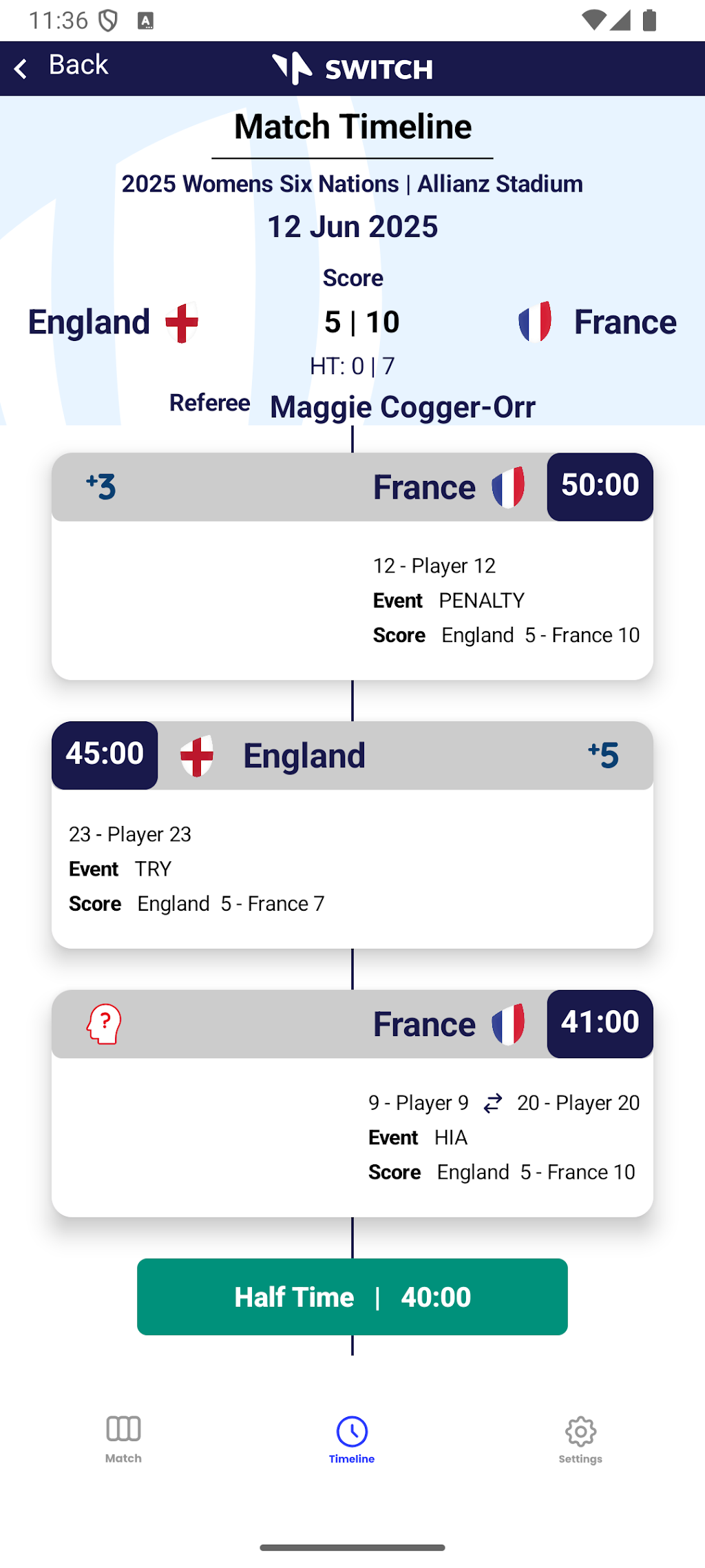This screenshot has width=705, height=1568.
Task: Open the Settings tab
Action: 580,1438
